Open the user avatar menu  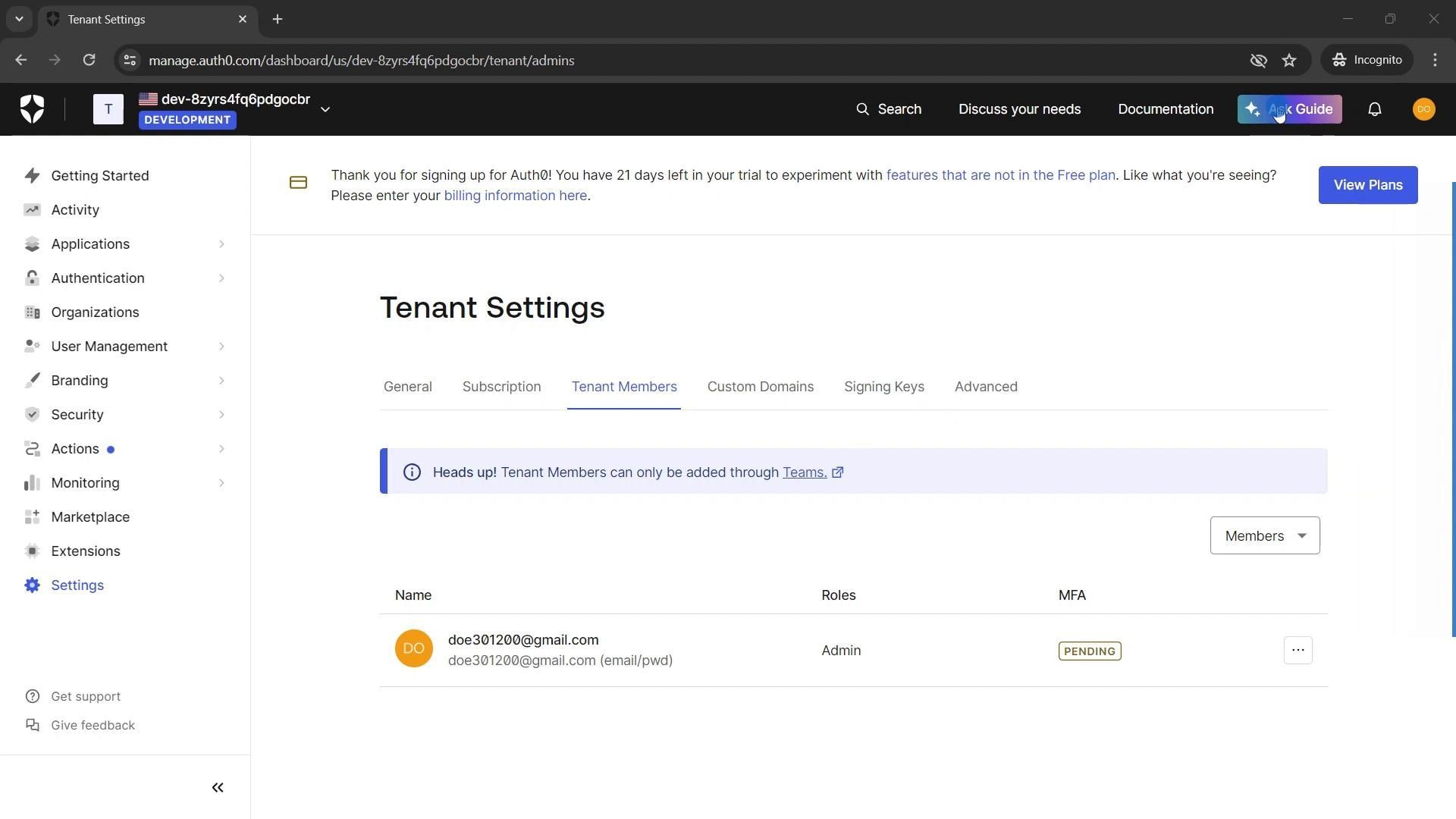click(1423, 109)
